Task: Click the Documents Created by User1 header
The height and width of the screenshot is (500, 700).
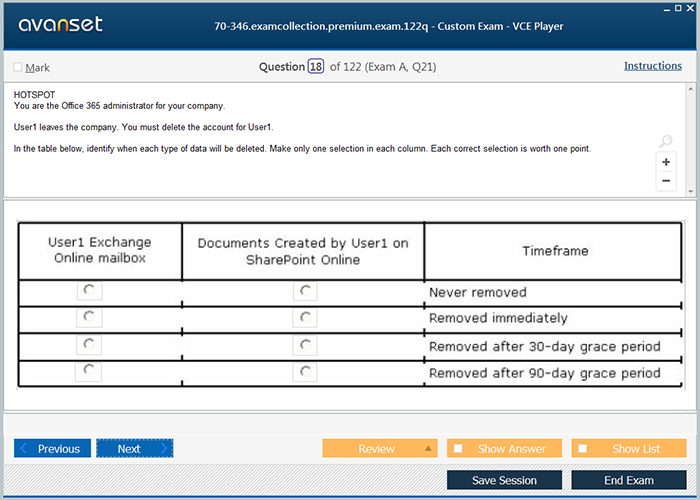Action: point(303,251)
